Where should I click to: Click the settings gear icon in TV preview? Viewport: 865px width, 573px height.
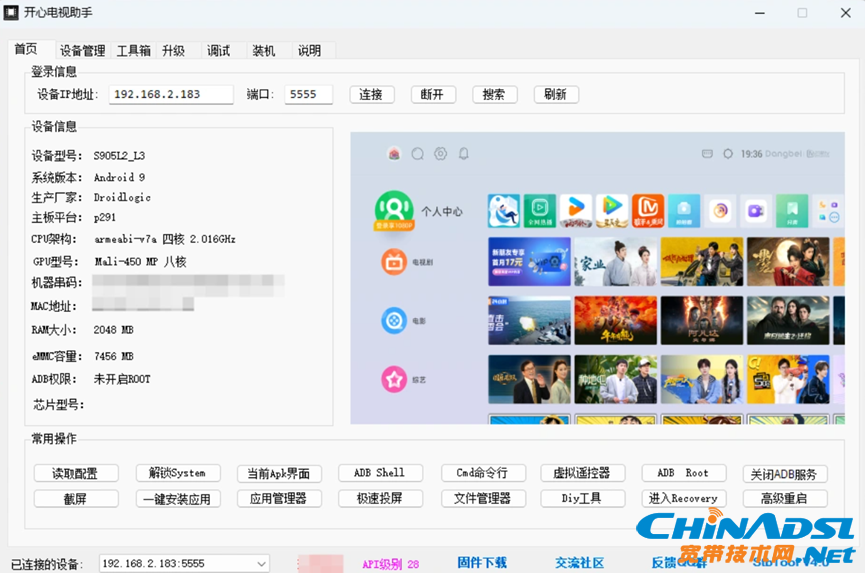click(440, 154)
